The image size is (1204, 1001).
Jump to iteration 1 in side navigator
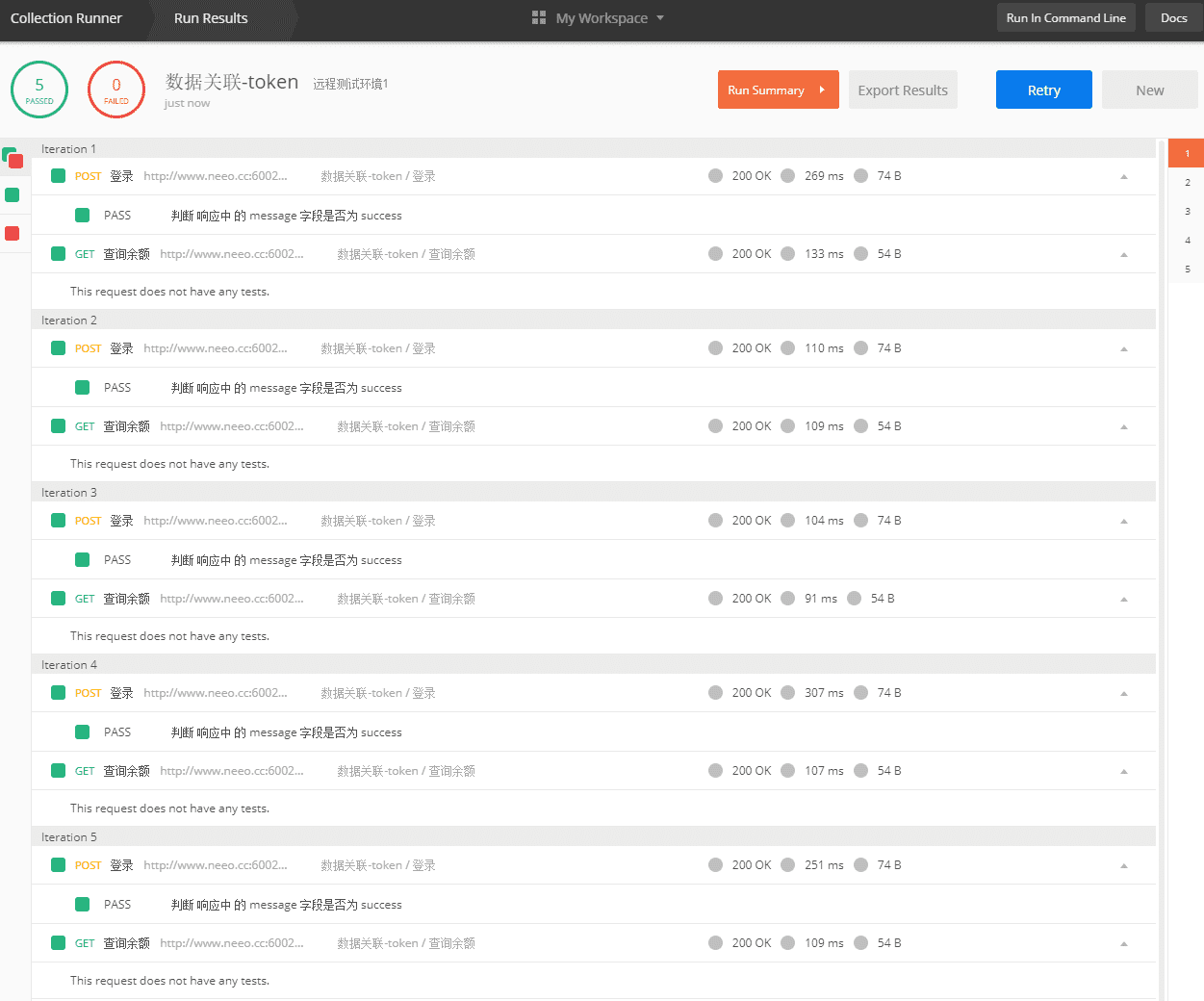pyautogui.click(x=1187, y=154)
